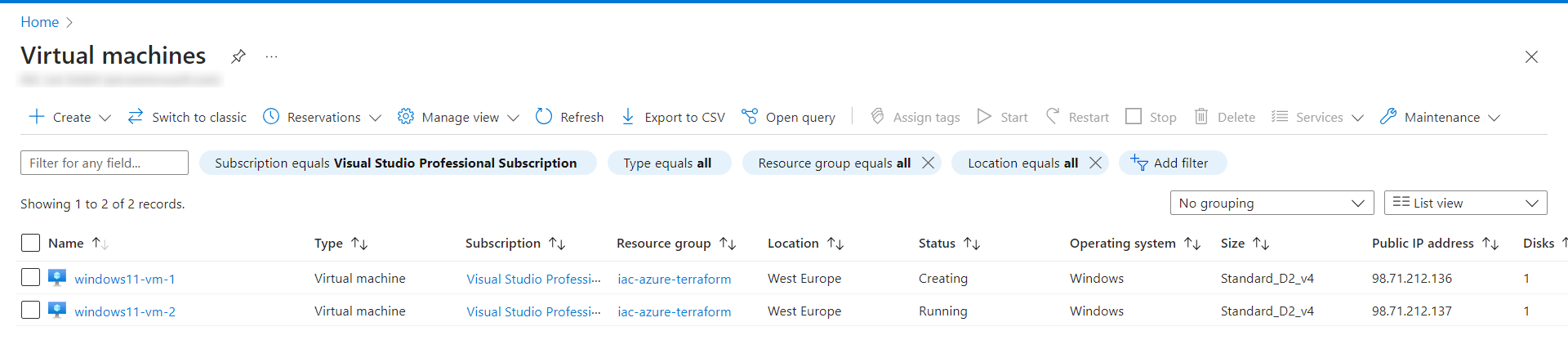Screen dimensions: 1568x349
Task: Expand the Reservations dropdown arrow
Action: [x=375, y=118]
